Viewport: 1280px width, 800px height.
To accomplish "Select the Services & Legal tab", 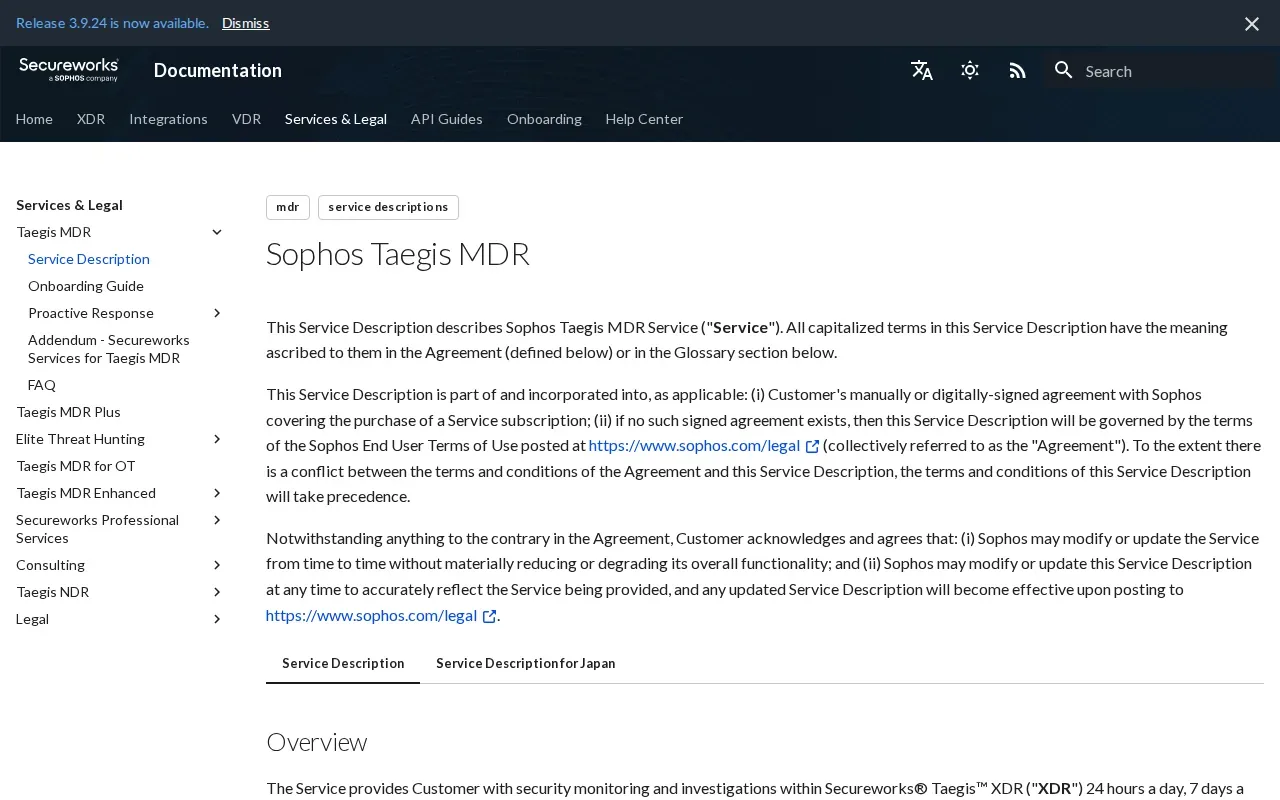I will [336, 119].
